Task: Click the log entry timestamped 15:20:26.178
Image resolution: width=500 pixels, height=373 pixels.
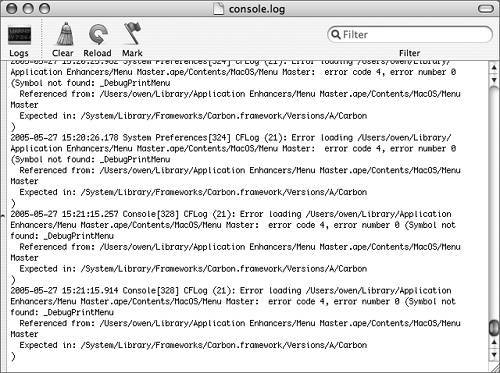Action: click(235, 170)
